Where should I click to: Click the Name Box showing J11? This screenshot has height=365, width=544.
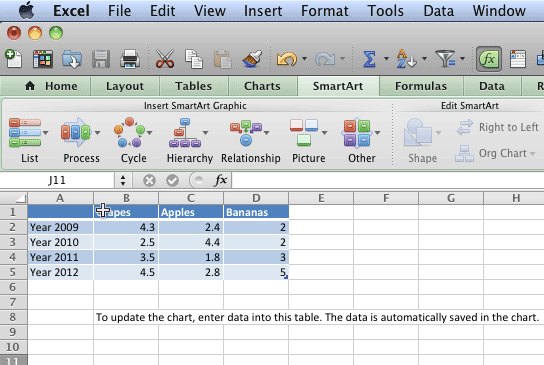point(57,180)
